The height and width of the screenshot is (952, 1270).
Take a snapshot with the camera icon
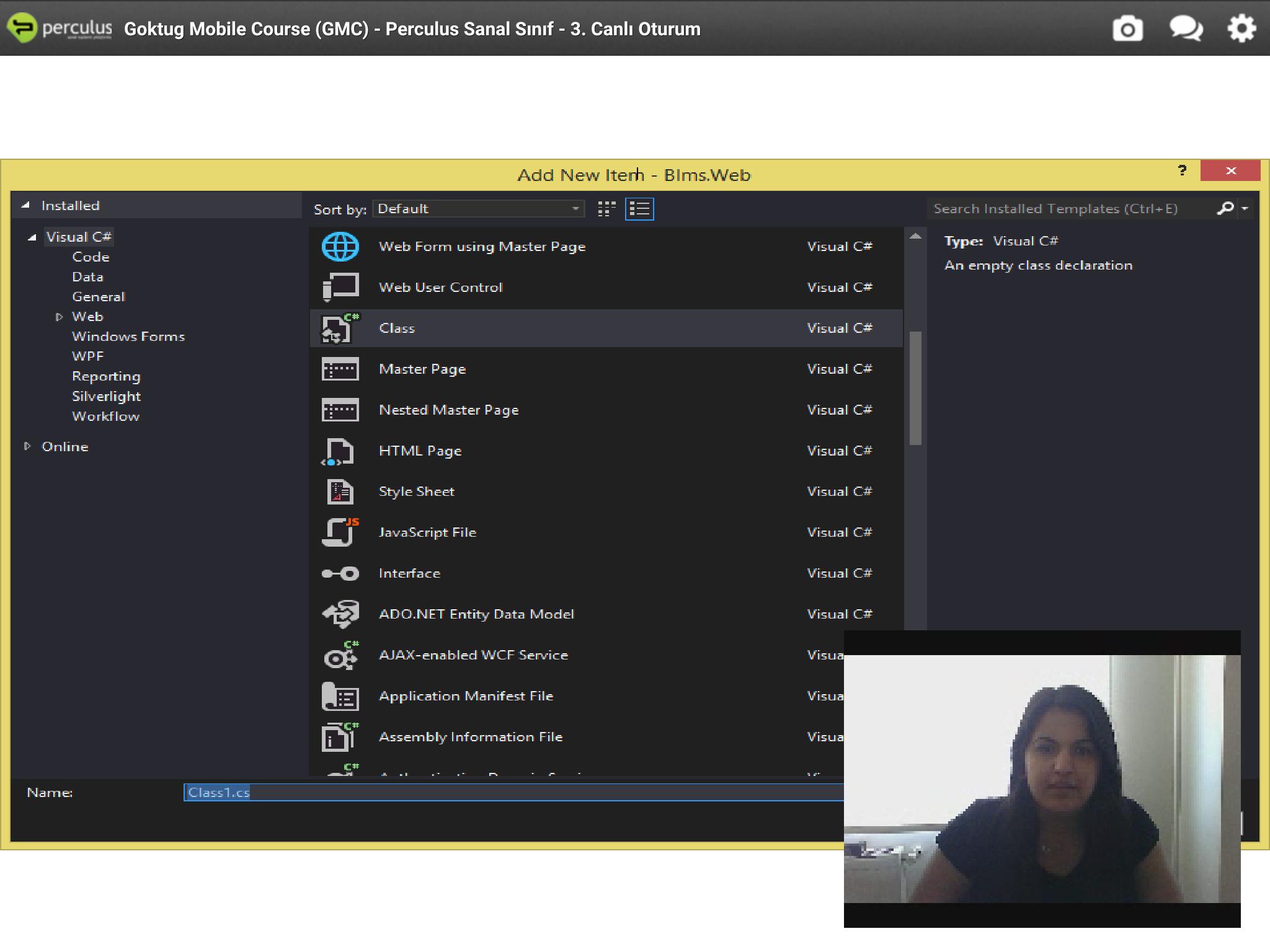point(1127,29)
